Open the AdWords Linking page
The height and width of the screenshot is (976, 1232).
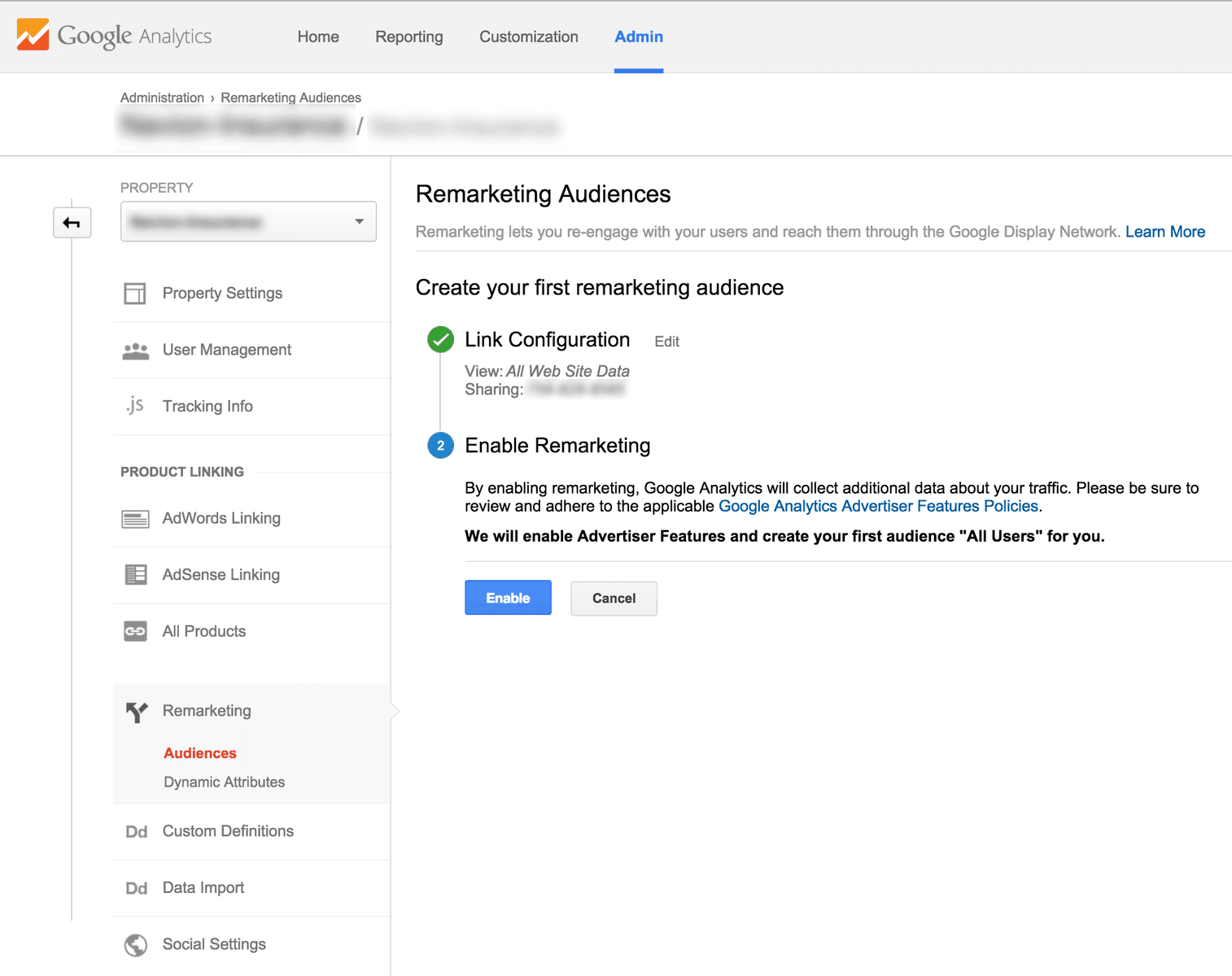pos(221,518)
